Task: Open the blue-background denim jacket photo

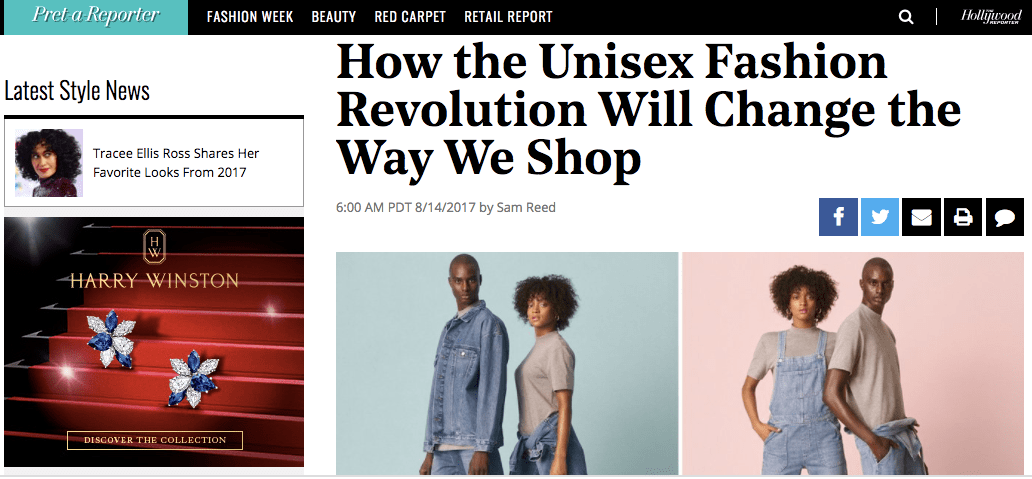Action: pyautogui.click(x=507, y=363)
